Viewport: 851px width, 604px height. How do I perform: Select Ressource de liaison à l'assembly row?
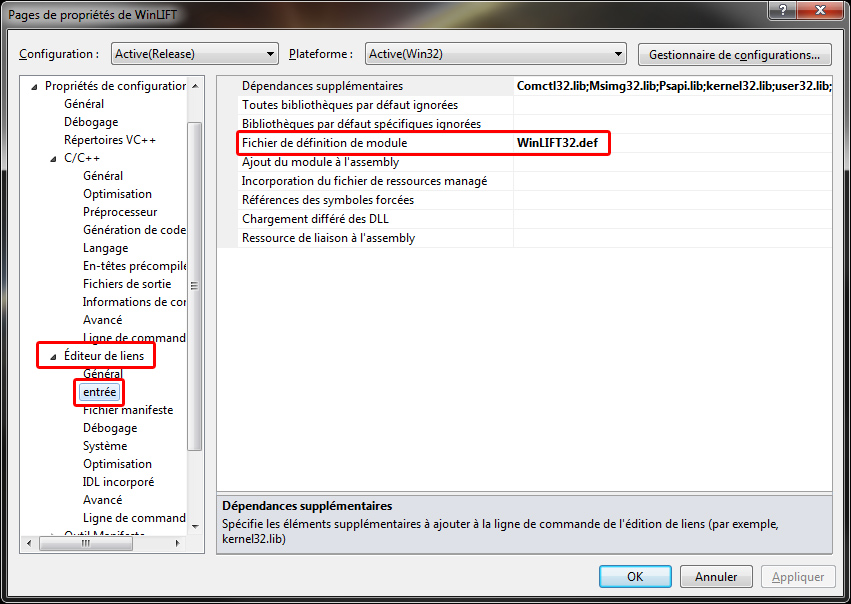(x=524, y=238)
